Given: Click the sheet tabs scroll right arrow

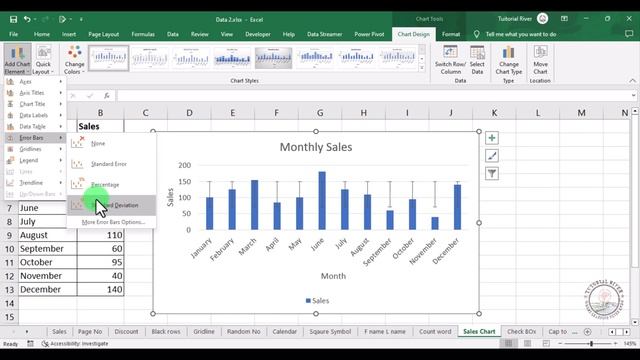Looking at the screenshot, I should point(626,332).
